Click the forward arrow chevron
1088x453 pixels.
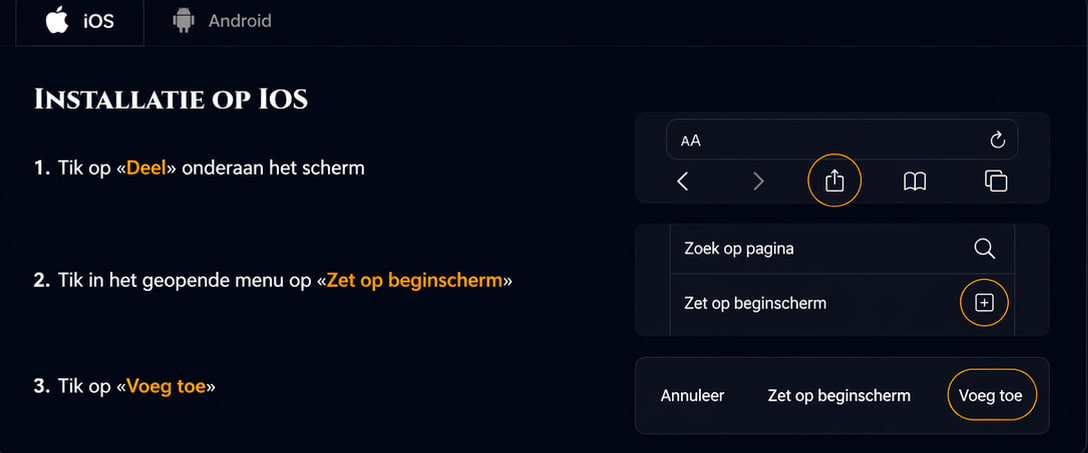pos(758,181)
